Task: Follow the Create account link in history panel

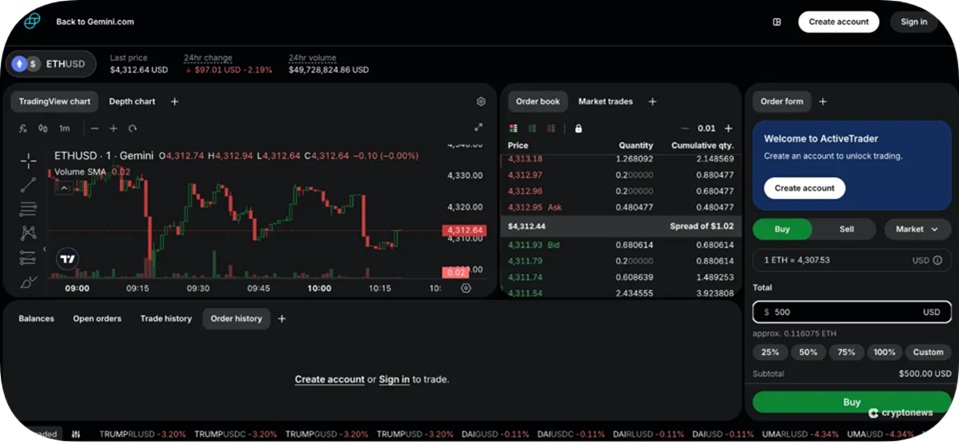Action: point(330,379)
